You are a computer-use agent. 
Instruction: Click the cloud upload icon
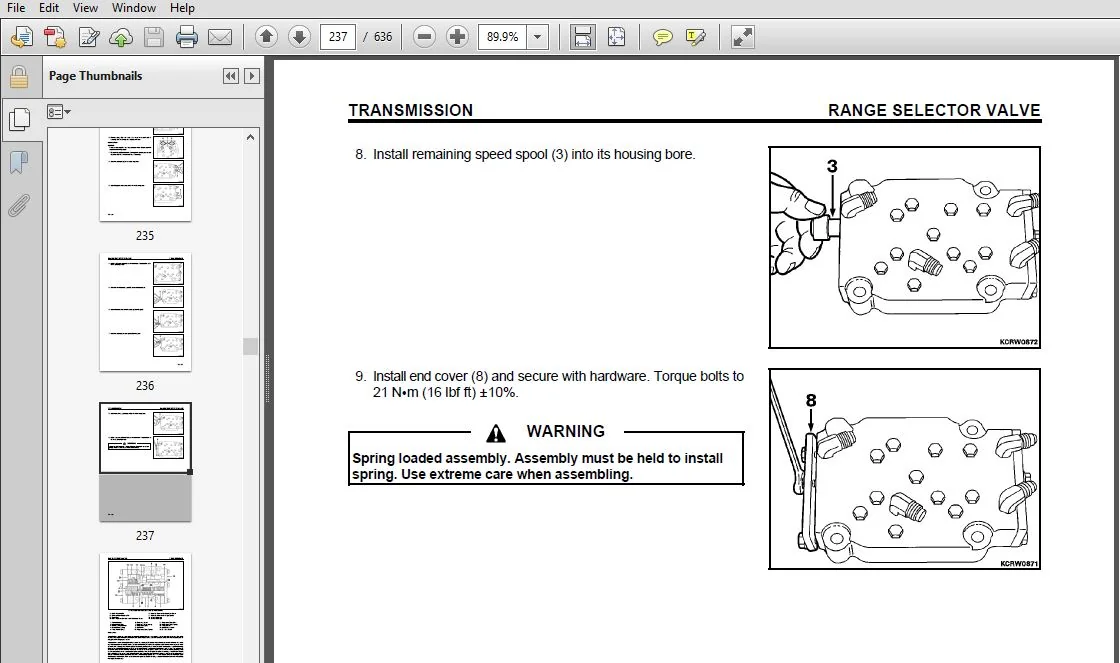tap(121, 36)
